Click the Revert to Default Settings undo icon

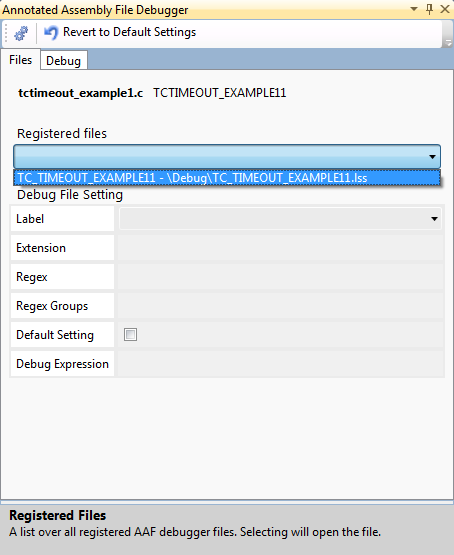click(51, 33)
